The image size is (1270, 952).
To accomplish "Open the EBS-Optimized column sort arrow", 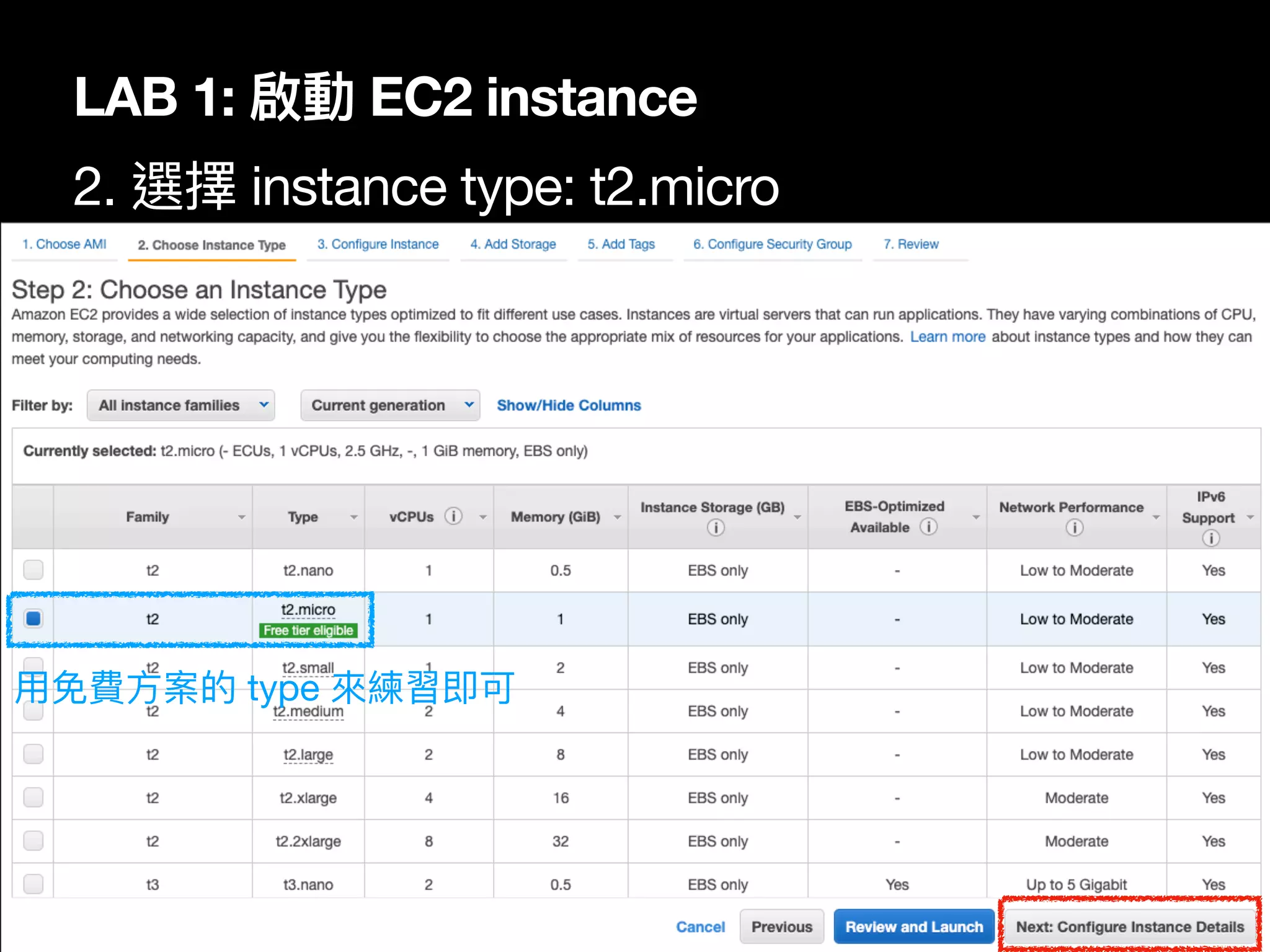I will pyautogui.click(x=976, y=517).
